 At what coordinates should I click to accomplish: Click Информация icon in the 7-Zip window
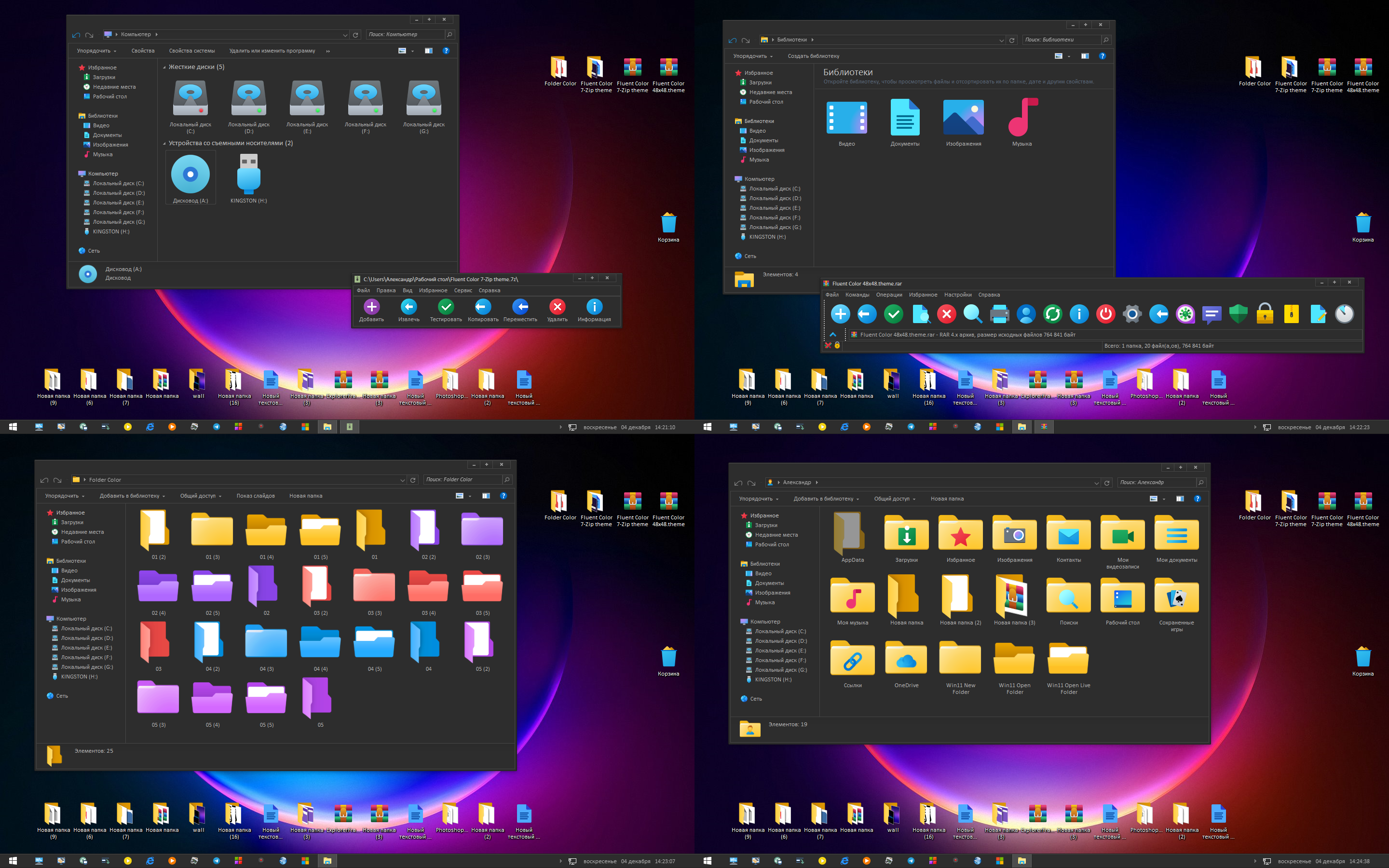pyautogui.click(x=594, y=307)
